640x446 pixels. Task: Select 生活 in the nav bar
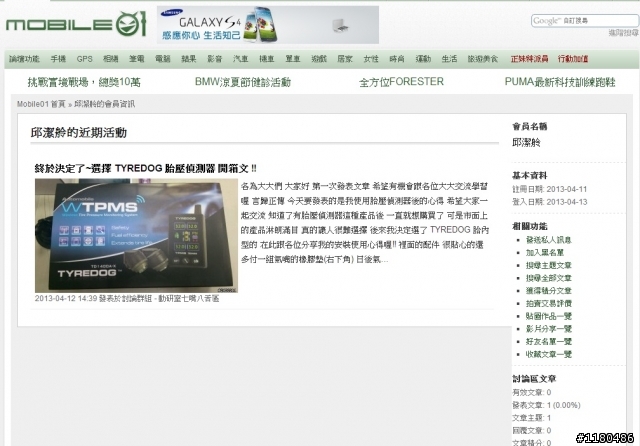[x=449, y=59]
